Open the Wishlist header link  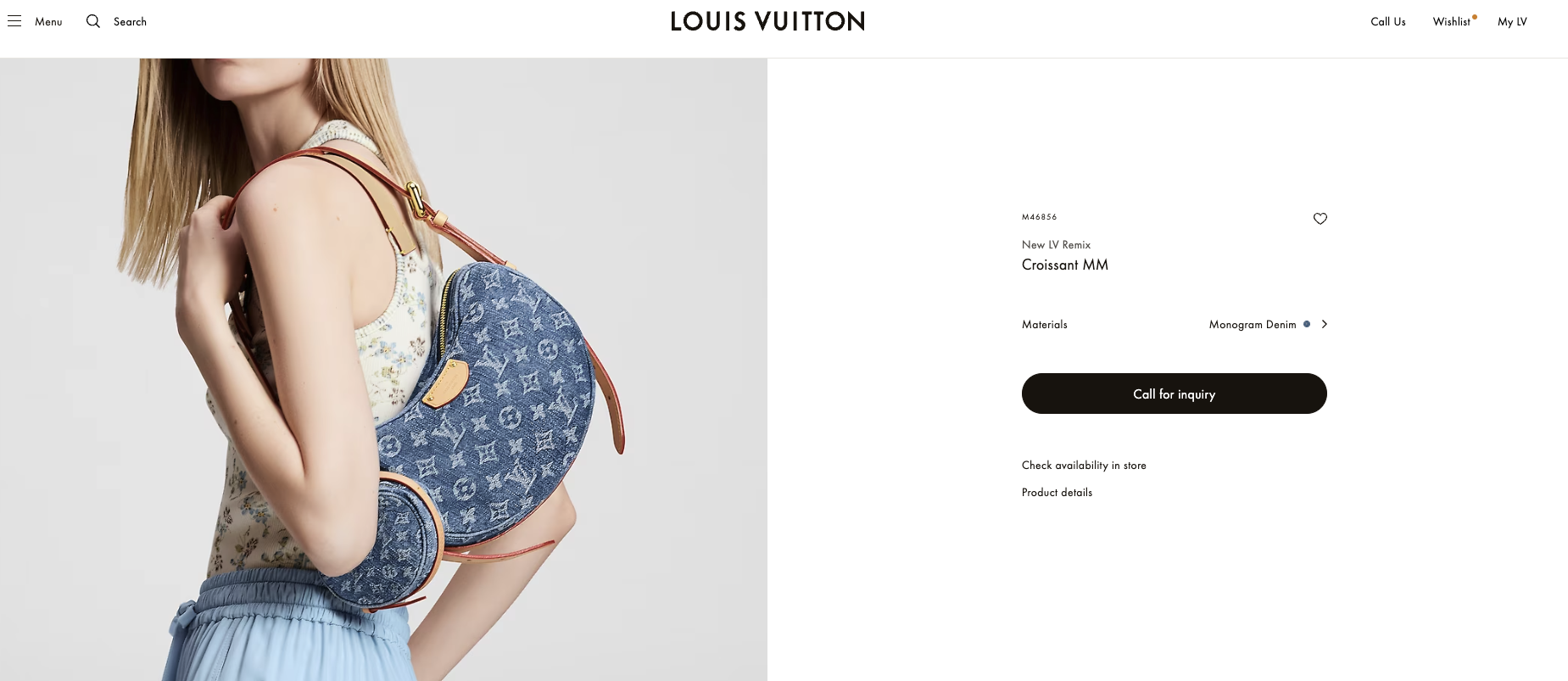click(1451, 22)
